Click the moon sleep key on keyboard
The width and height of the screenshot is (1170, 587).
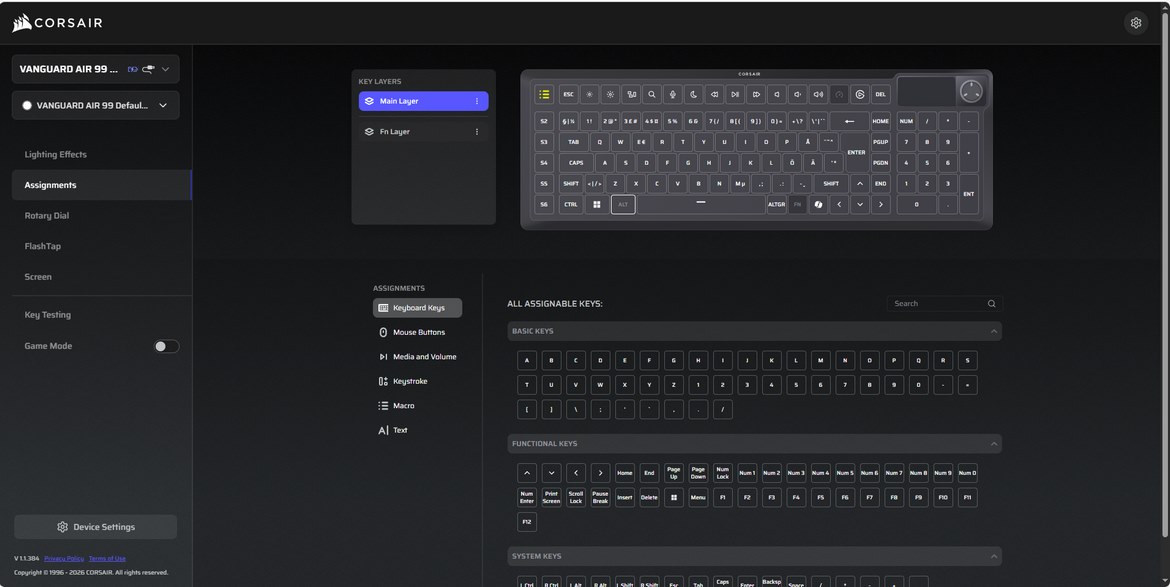[694, 94]
